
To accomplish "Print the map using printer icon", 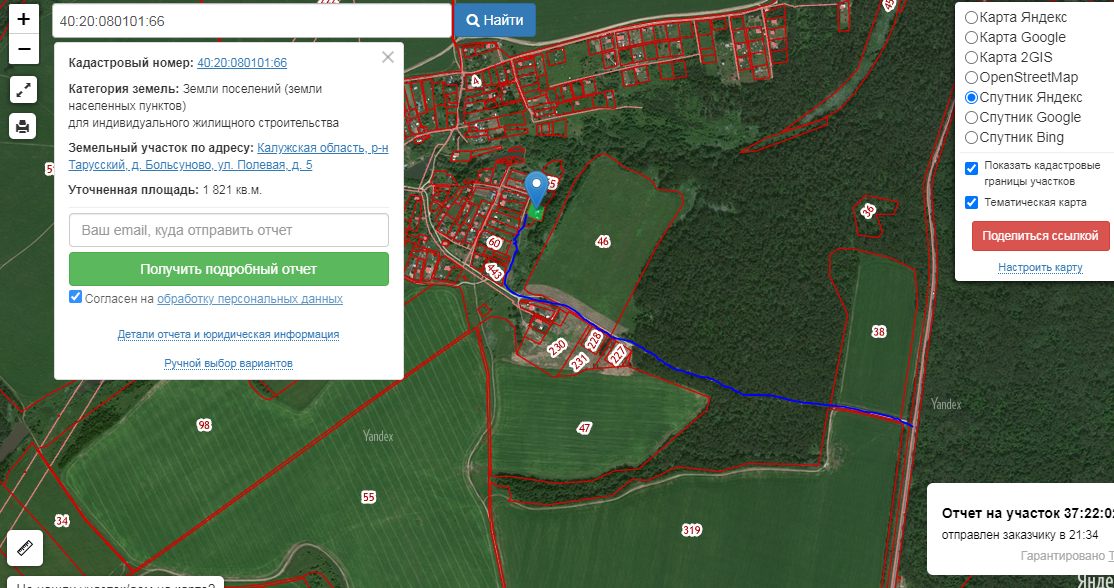I will coord(23,126).
